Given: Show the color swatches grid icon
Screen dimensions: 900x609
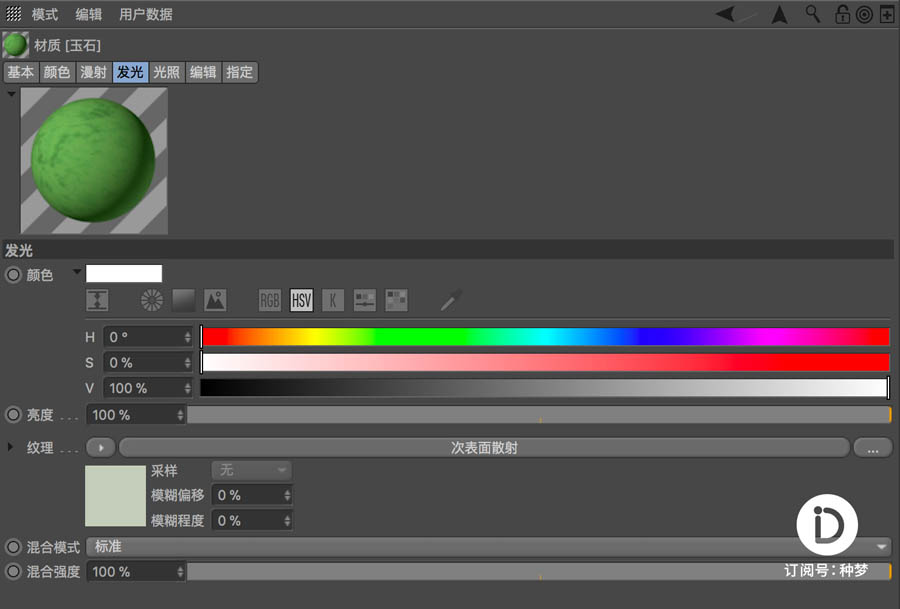Looking at the screenshot, I should tap(397, 300).
